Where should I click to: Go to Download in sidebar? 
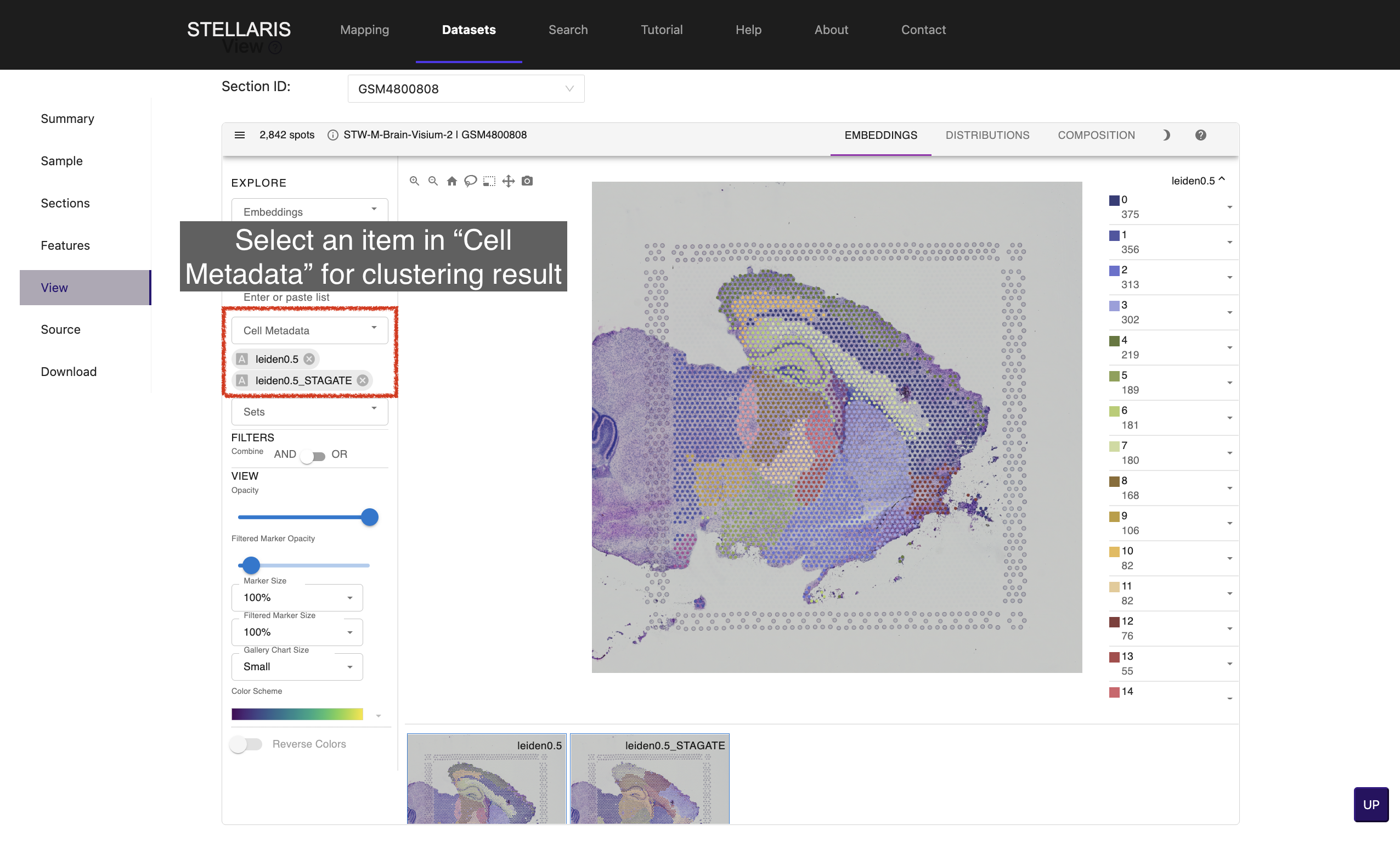pos(69,372)
